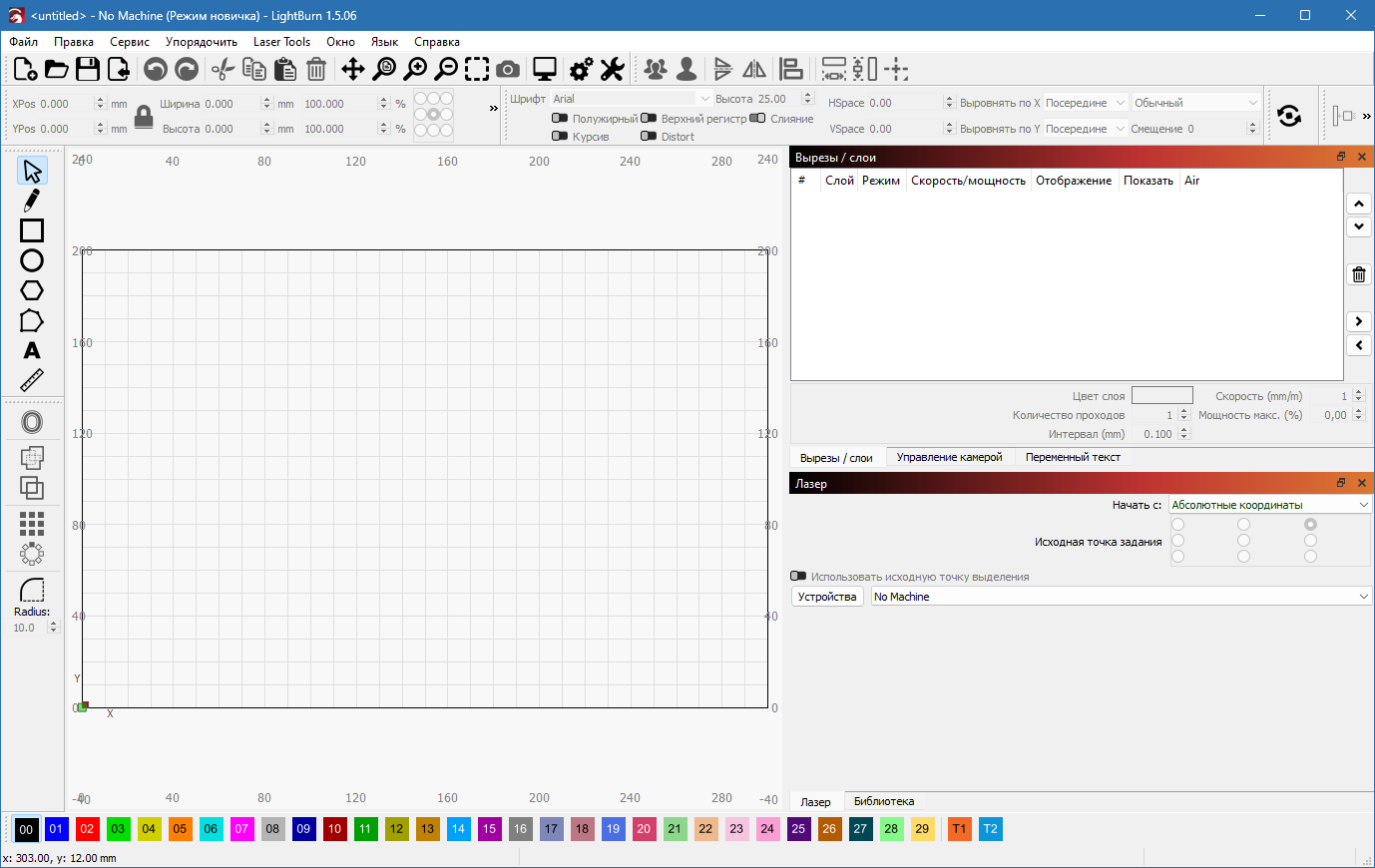
Task: Open the Laser Tools menu
Action: point(281,42)
